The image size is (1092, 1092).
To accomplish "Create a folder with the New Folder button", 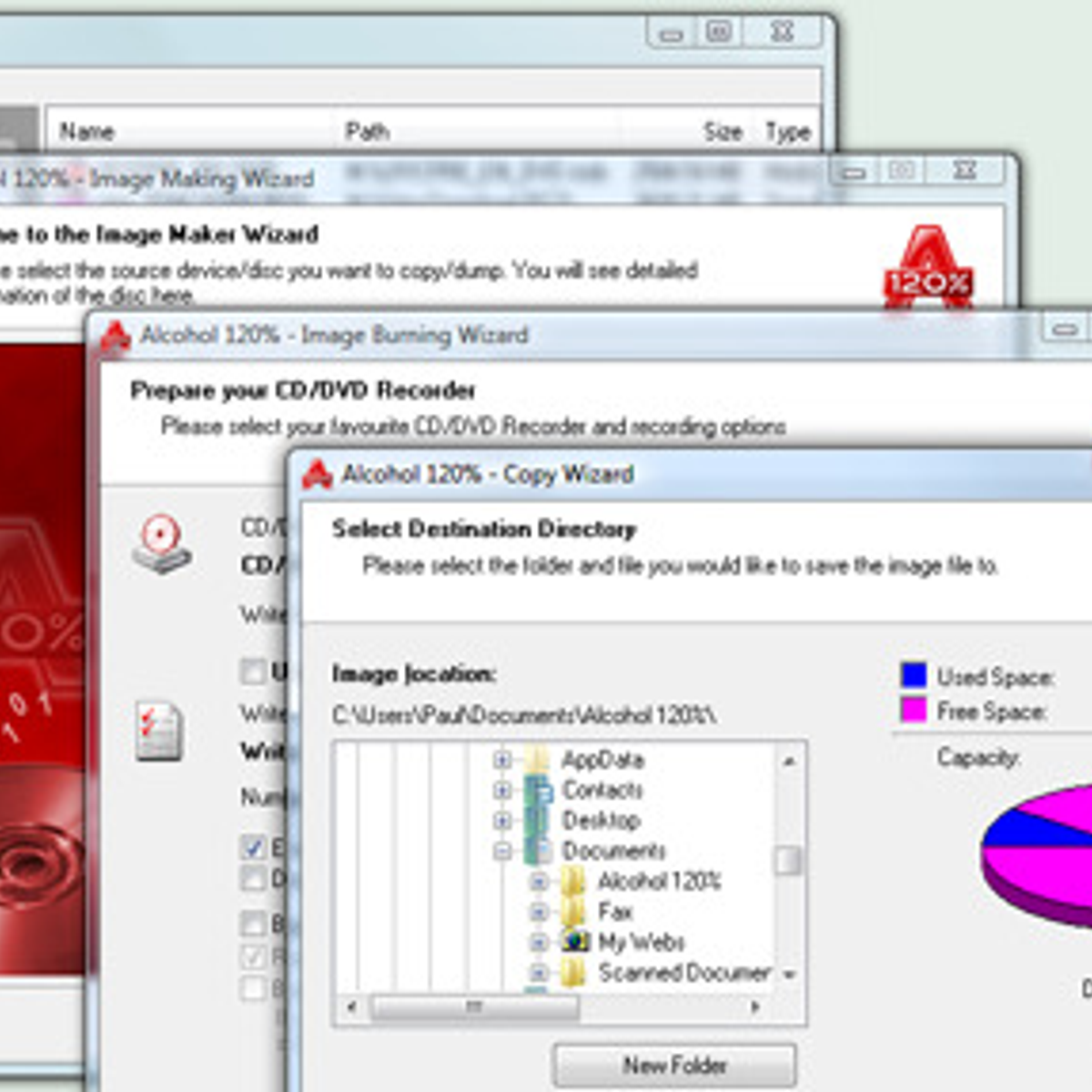I will tap(674, 1065).
